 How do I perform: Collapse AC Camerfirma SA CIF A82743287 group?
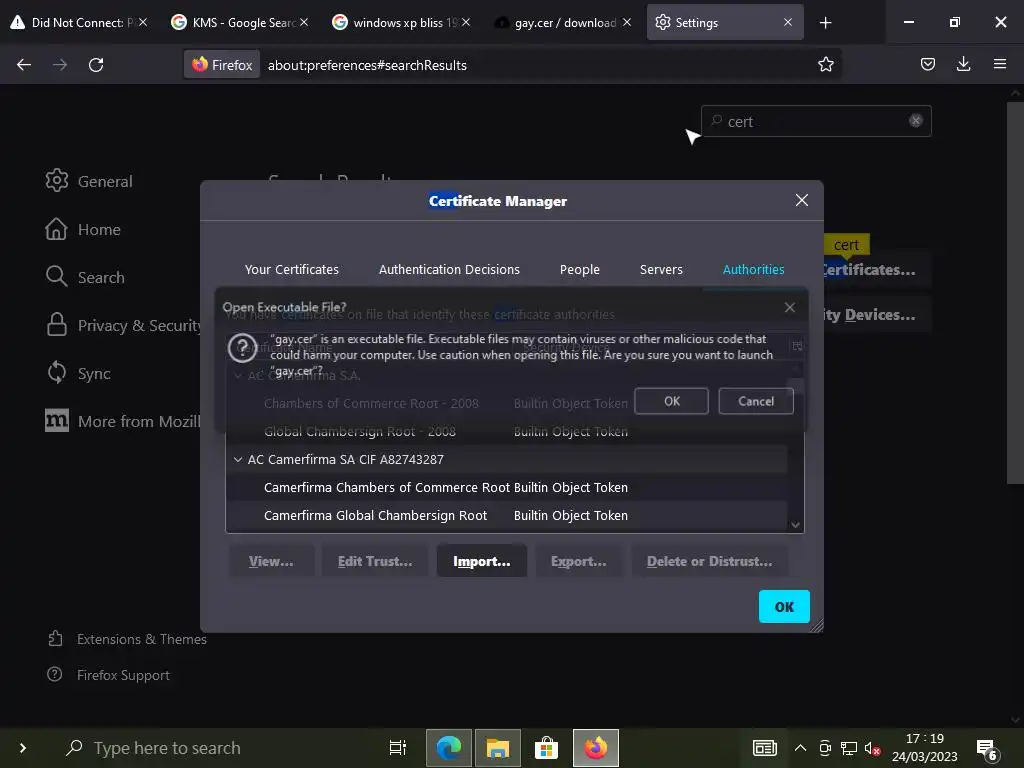(238, 459)
